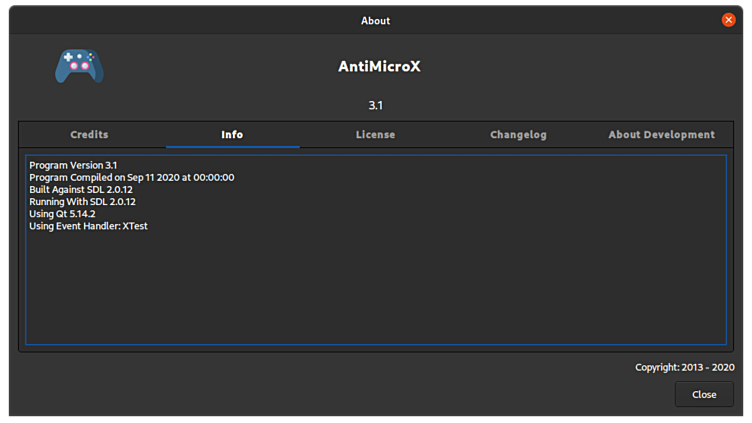This screenshot has width=752, height=423.
Task: Click the empty space inside the info text box
Action: point(375,290)
